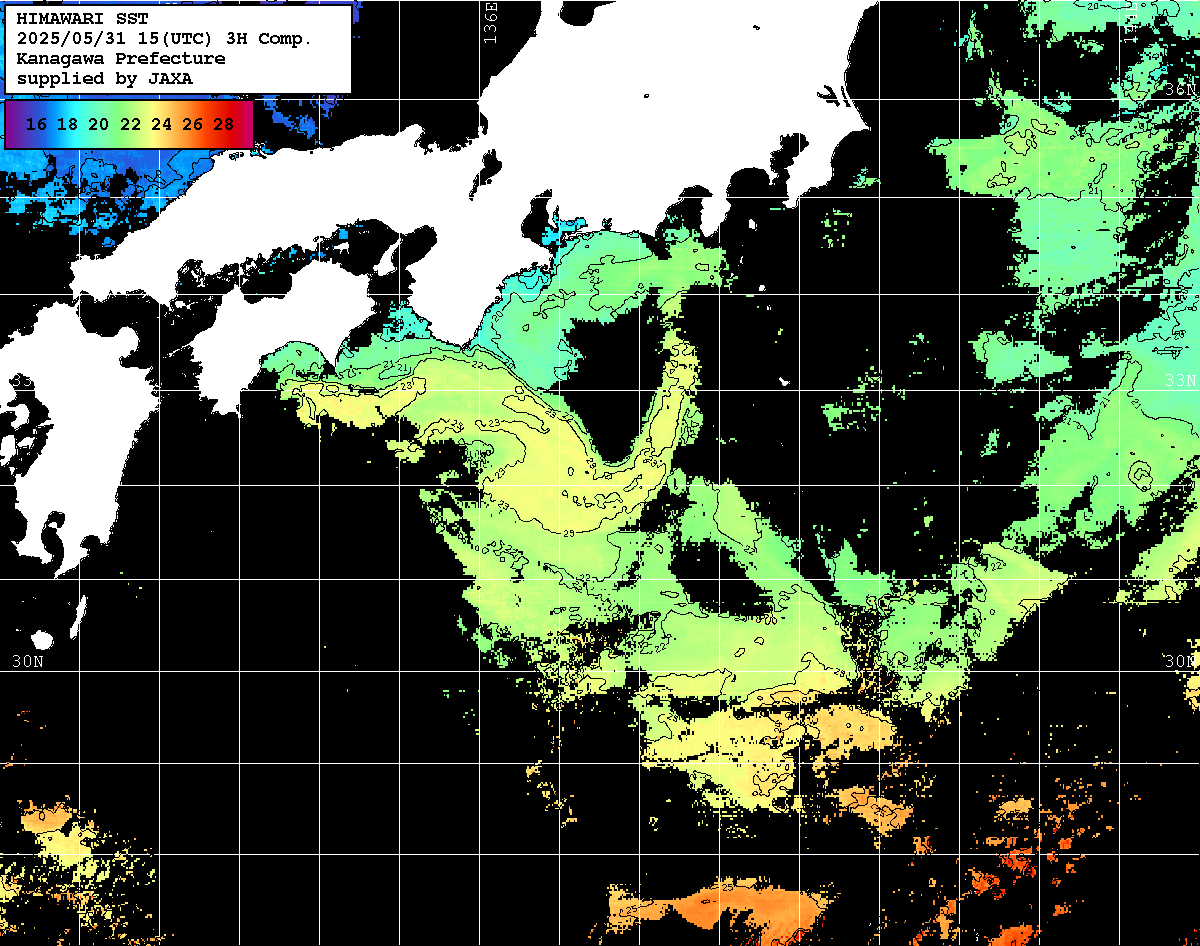1200x946 pixels.
Task: Click the 136E longitude label
Action: coord(489,25)
